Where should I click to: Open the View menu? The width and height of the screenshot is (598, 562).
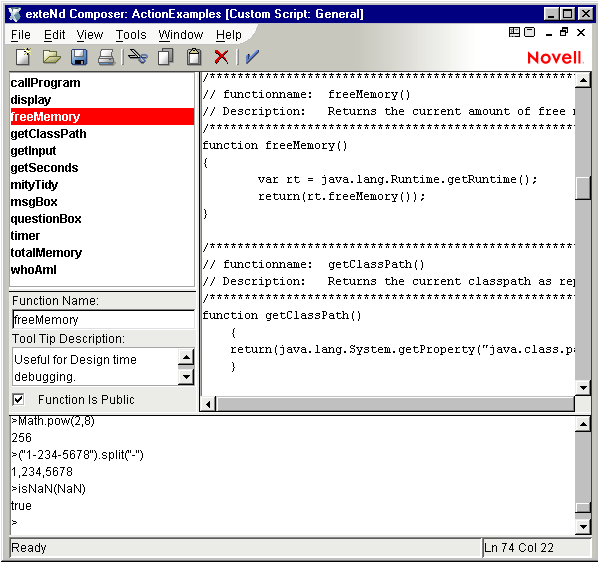[90, 35]
